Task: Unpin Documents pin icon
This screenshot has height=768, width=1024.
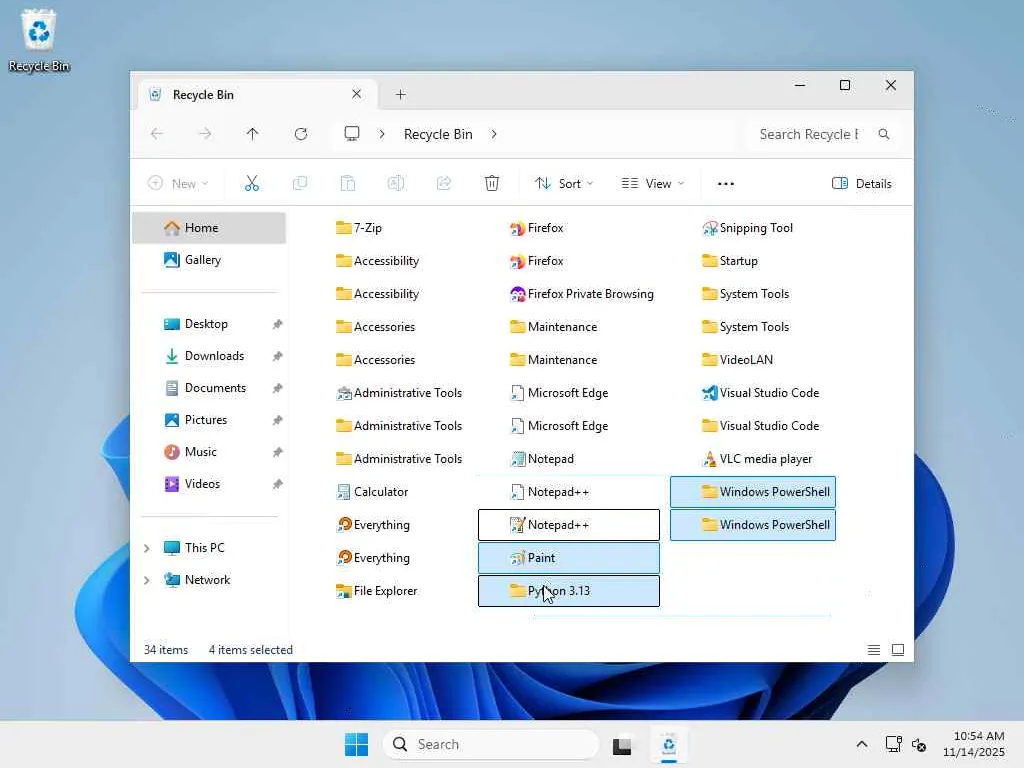Action: pos(278,388)
